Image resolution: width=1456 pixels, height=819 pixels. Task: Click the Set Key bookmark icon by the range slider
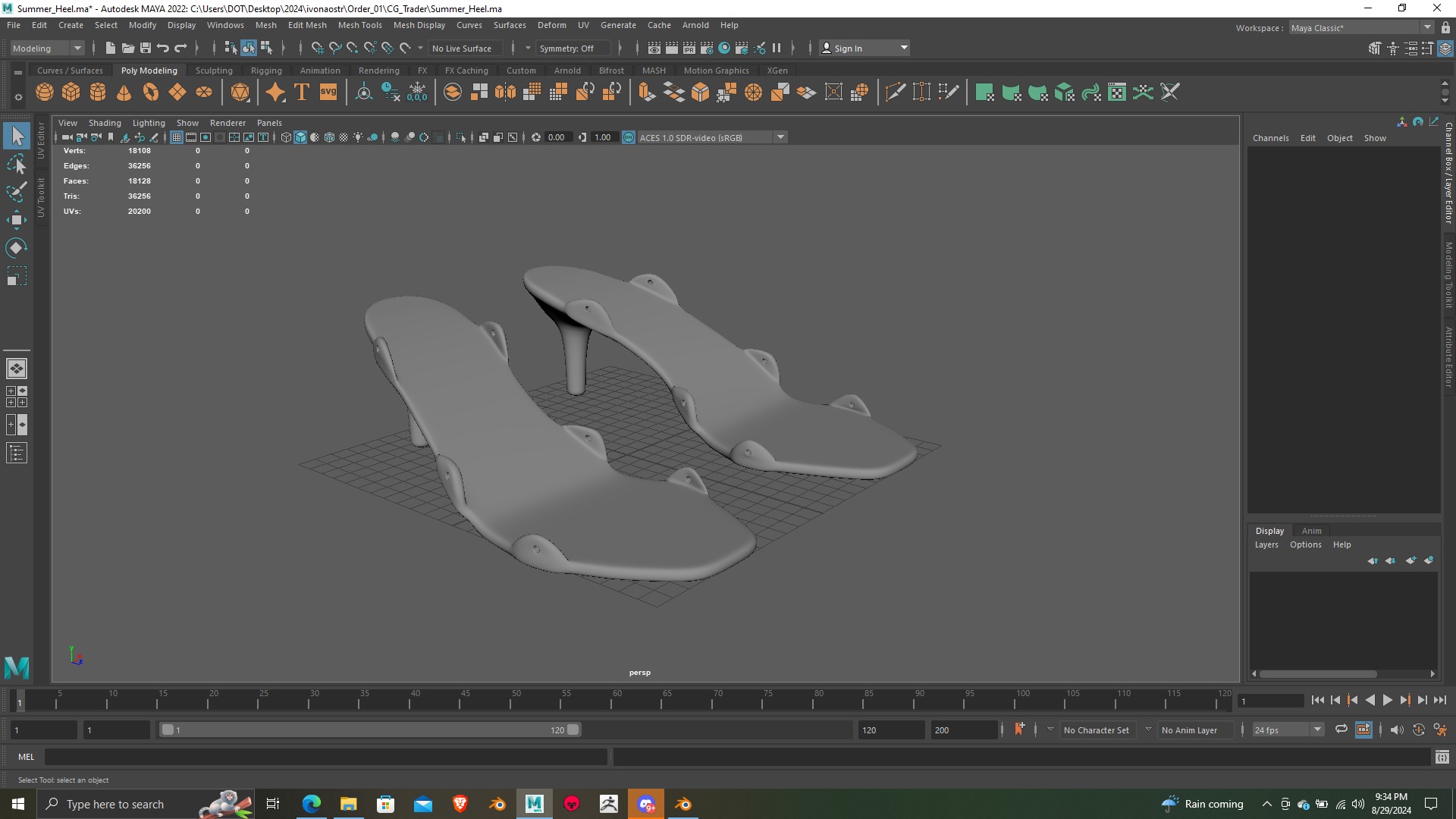tap(1019, 730)
